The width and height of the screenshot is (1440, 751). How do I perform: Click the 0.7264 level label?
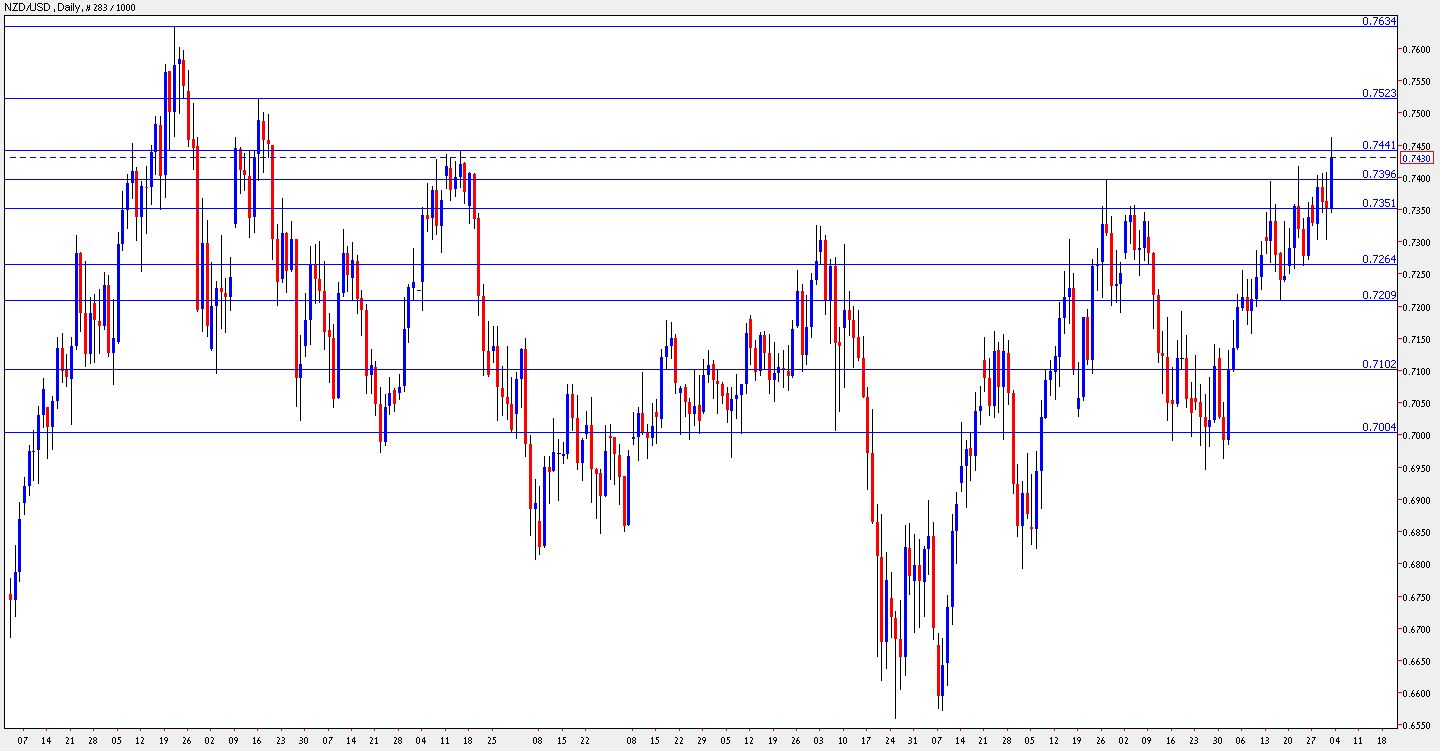pos(1379,259)
